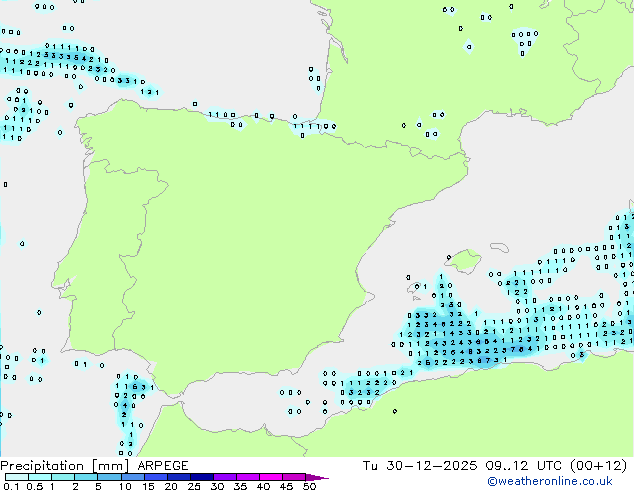Click Menorca island on the map
The width and height of the screenshot is (634, 490).
(x=500, y=247)
